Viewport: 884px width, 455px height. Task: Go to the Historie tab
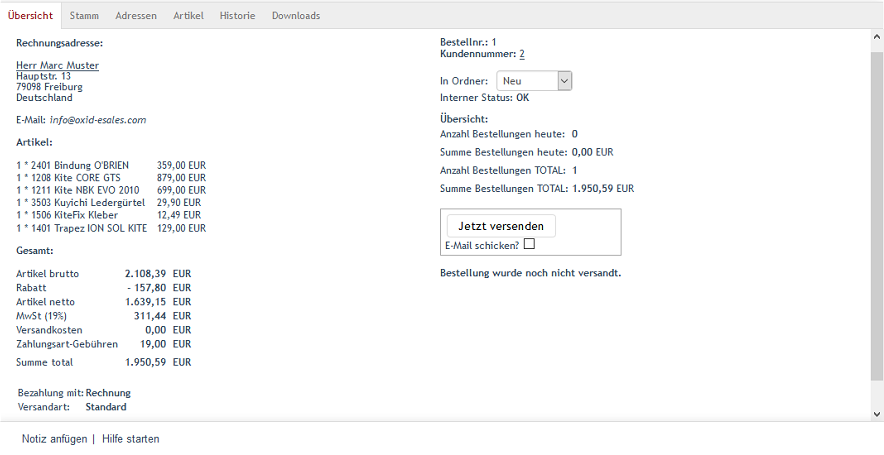tap(237, 16)
